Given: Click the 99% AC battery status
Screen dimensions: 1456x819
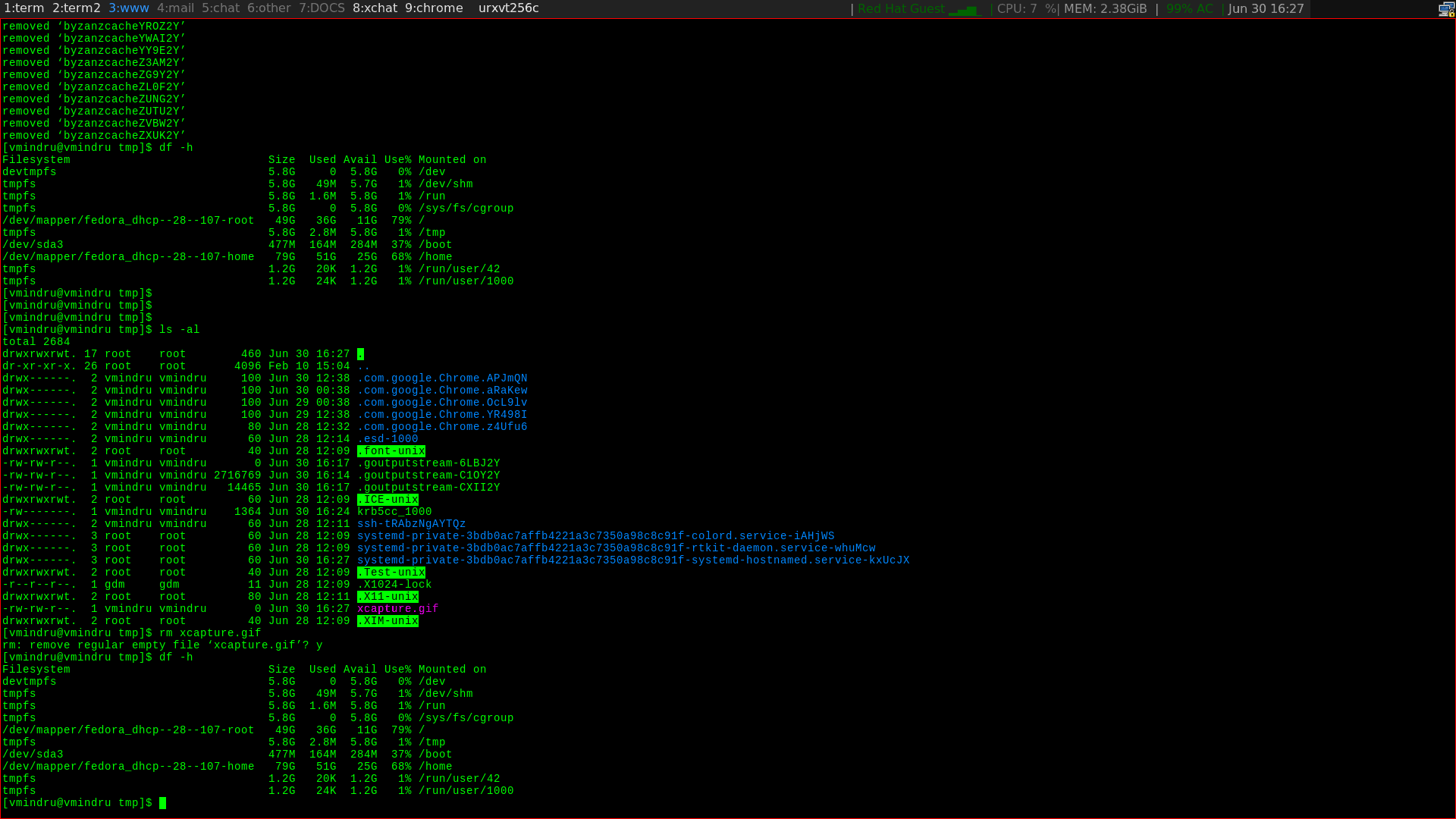Looking at the screenshot, I should click(x=1189, y=9).
